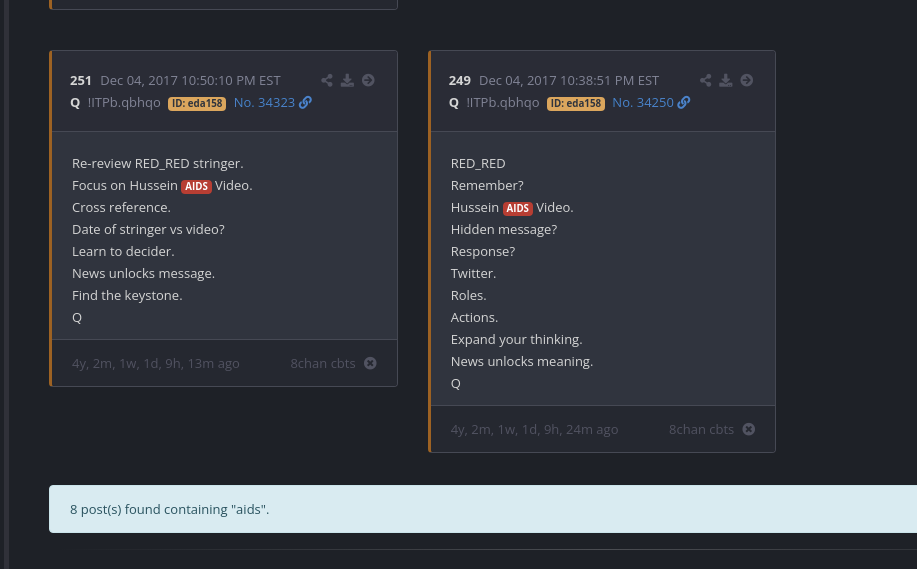Image resolution: width=917 pixels, height=569 pixels.
Task: Click the x-circle icon next to 8chan cbts in post 251
Action: click(x=370, y=363)
